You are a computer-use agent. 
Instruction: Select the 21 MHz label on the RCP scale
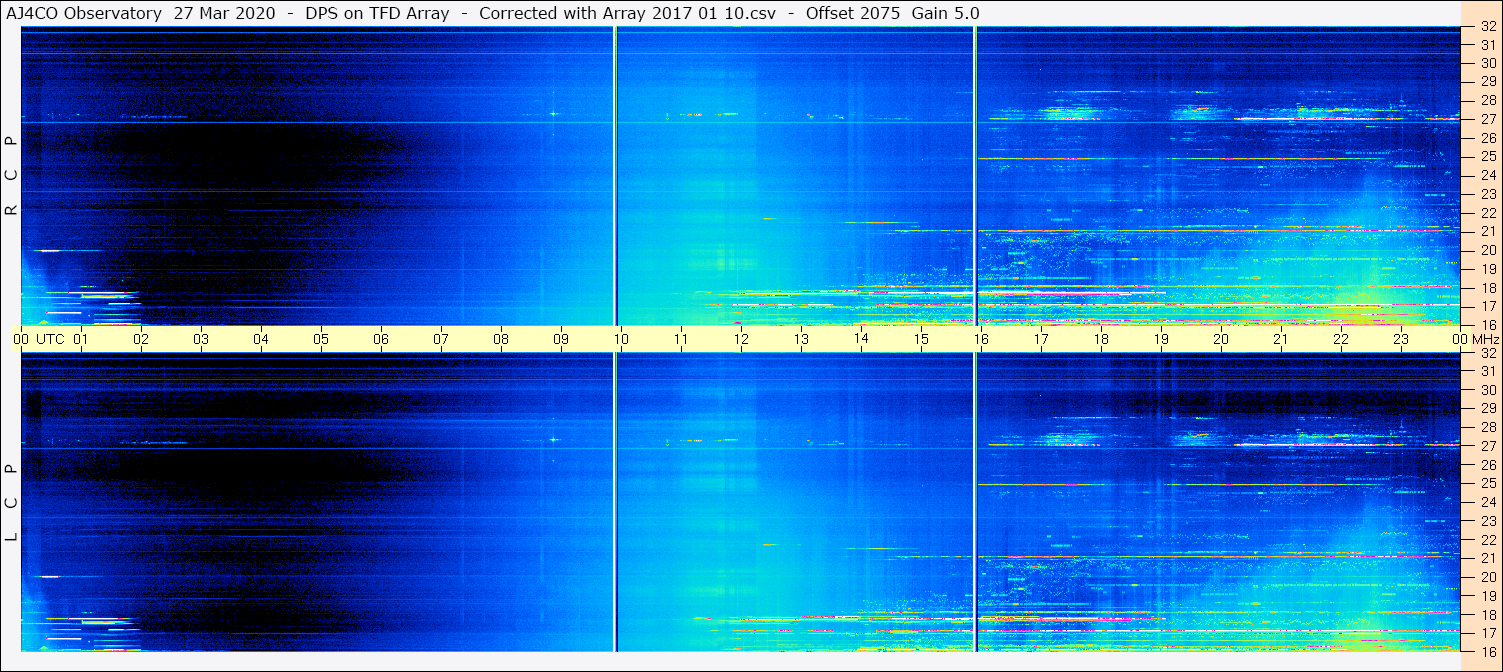pyautogui.click(x=1487, y=231)
